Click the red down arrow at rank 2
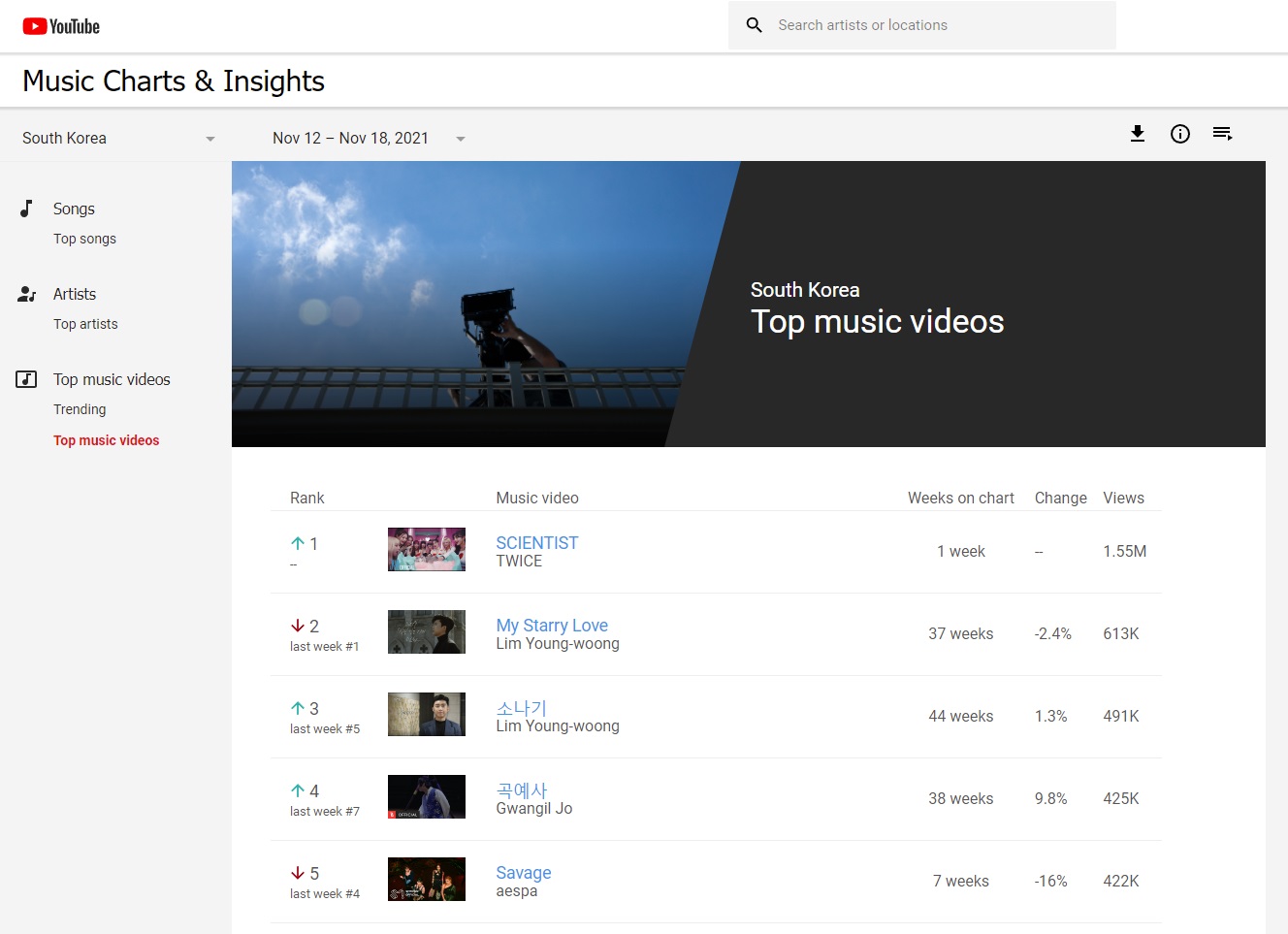 coord(298,626)
